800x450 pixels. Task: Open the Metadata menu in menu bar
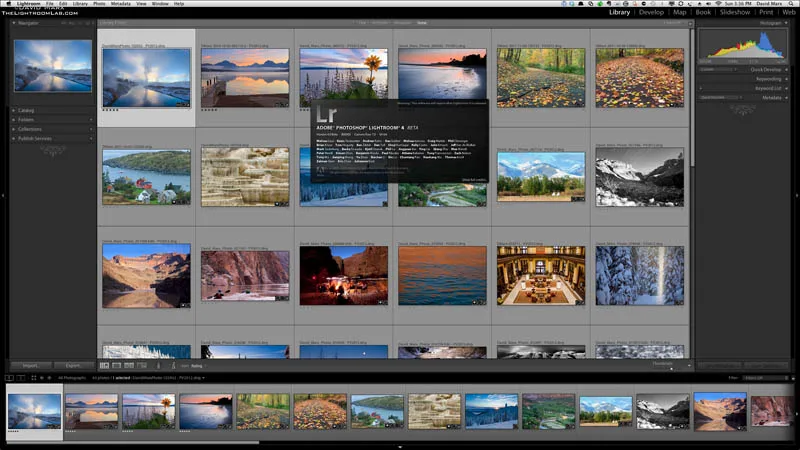click(120, 4)
